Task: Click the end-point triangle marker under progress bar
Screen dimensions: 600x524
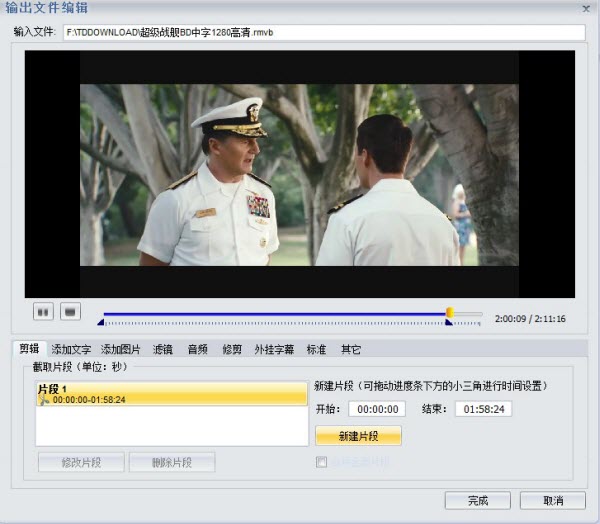Action: pyautogui.click(x=449, y=322)
